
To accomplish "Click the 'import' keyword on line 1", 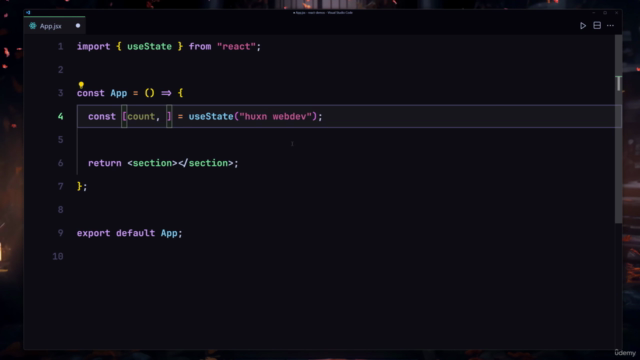I will point(93,47).
